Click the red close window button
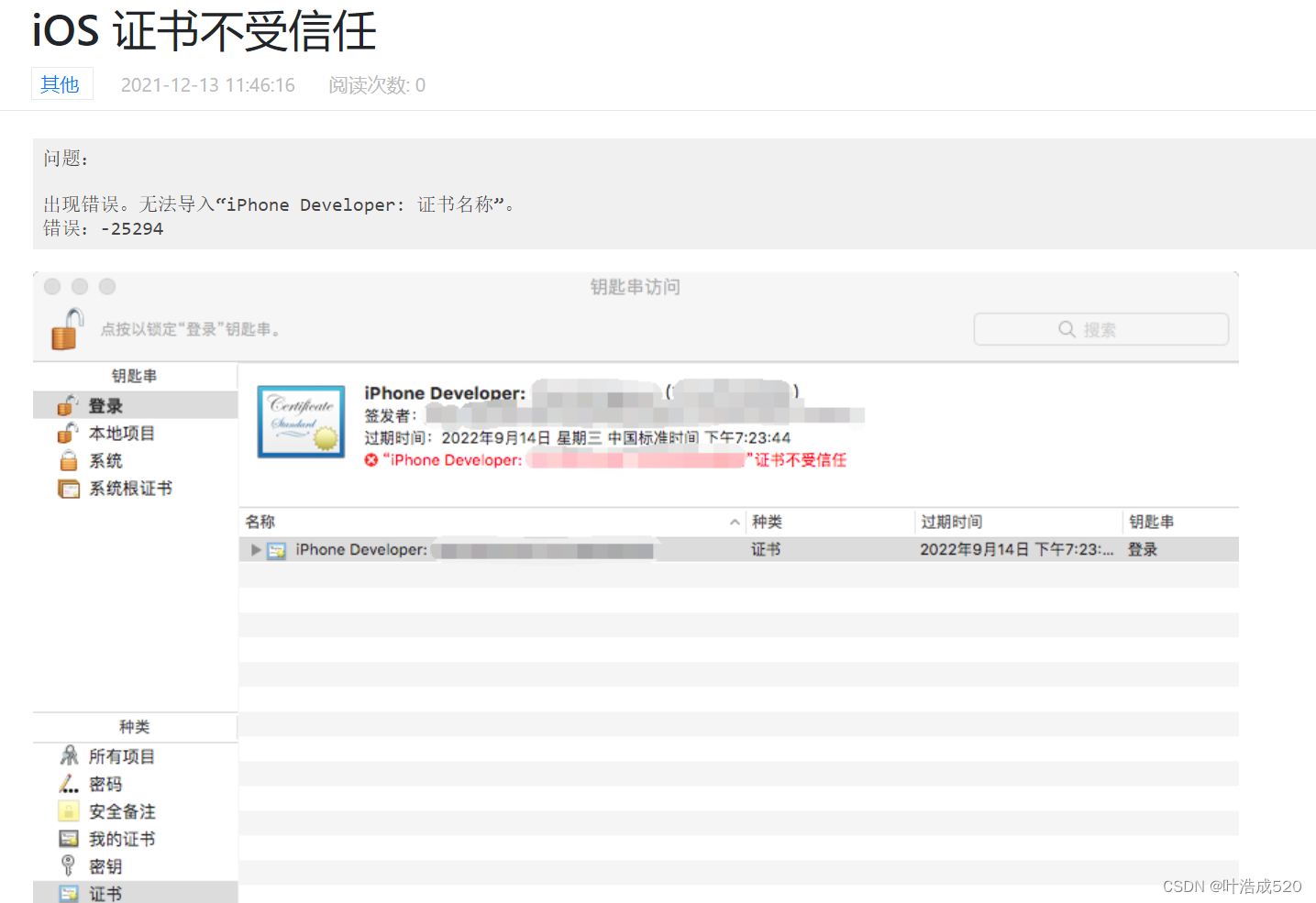The image size is (1316, 903). (52, 286)
